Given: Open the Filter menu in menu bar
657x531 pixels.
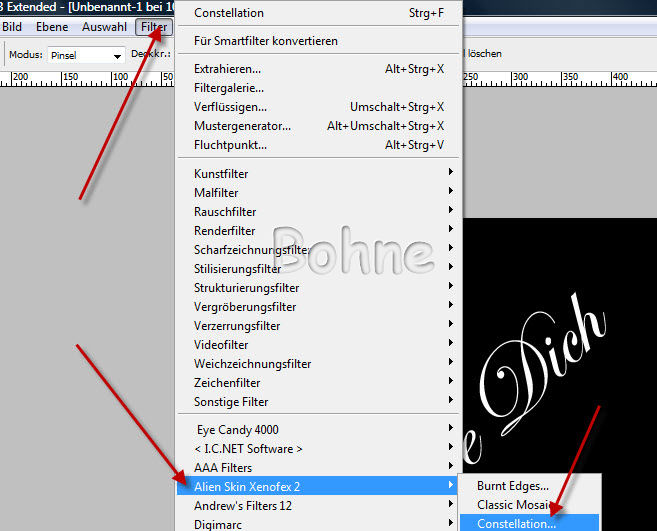Looking at the screenshot, I should tap(154, 26).
